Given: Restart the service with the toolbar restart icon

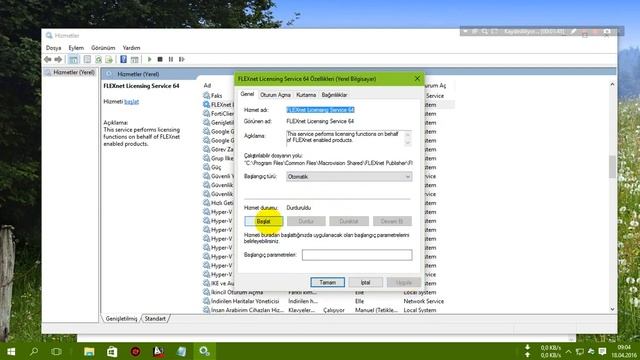Looking at the screenshot, I should pos(182,60).
